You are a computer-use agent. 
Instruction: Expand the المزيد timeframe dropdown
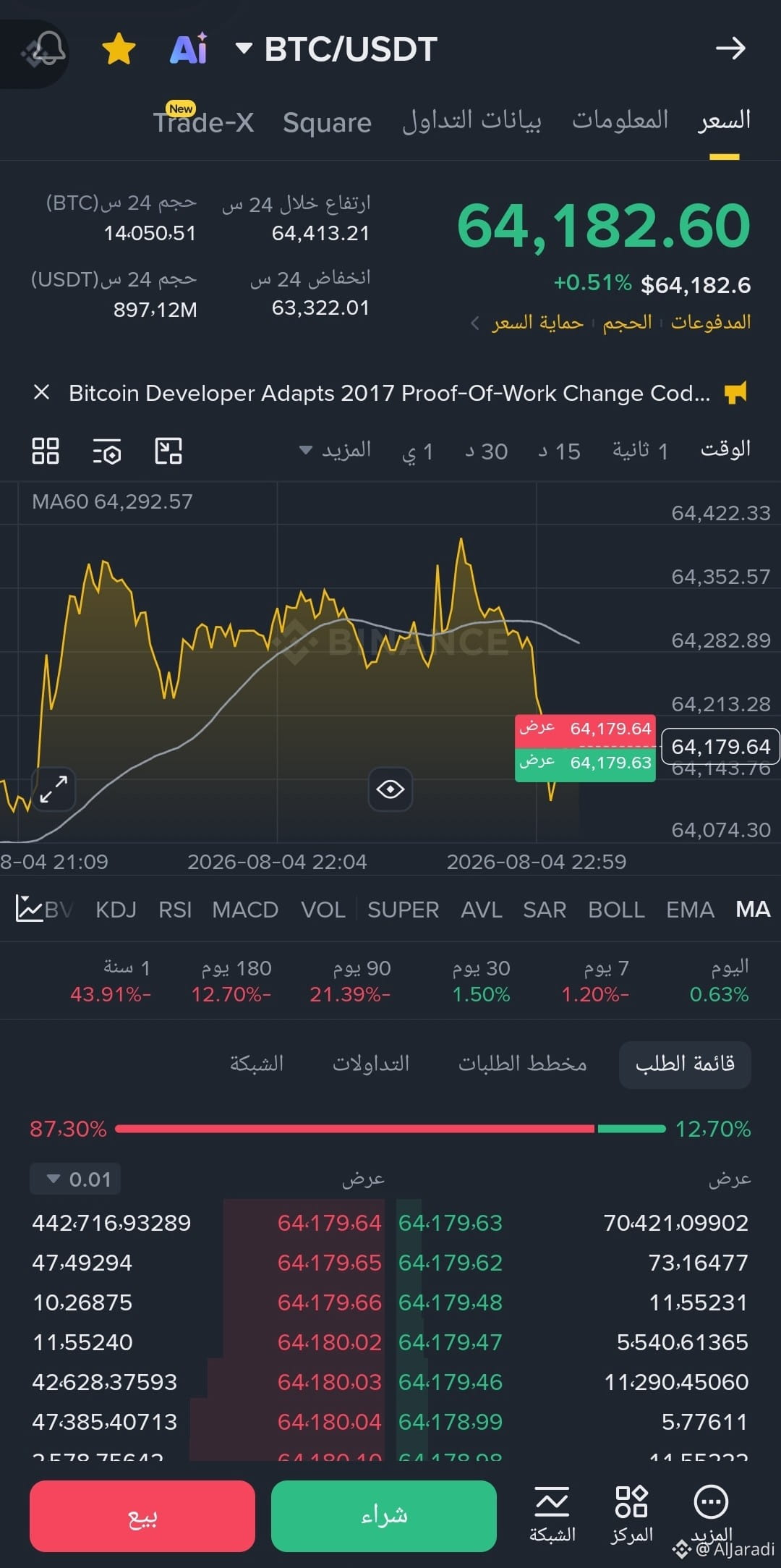tap(336, 451)
